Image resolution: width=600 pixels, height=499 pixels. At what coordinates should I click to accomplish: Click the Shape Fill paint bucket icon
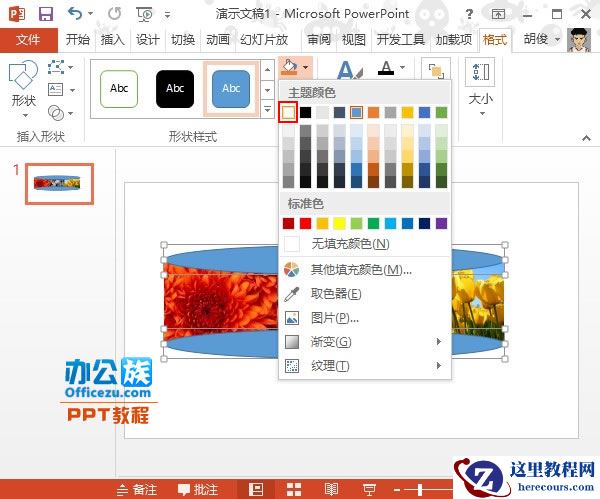tap(289, 67)
